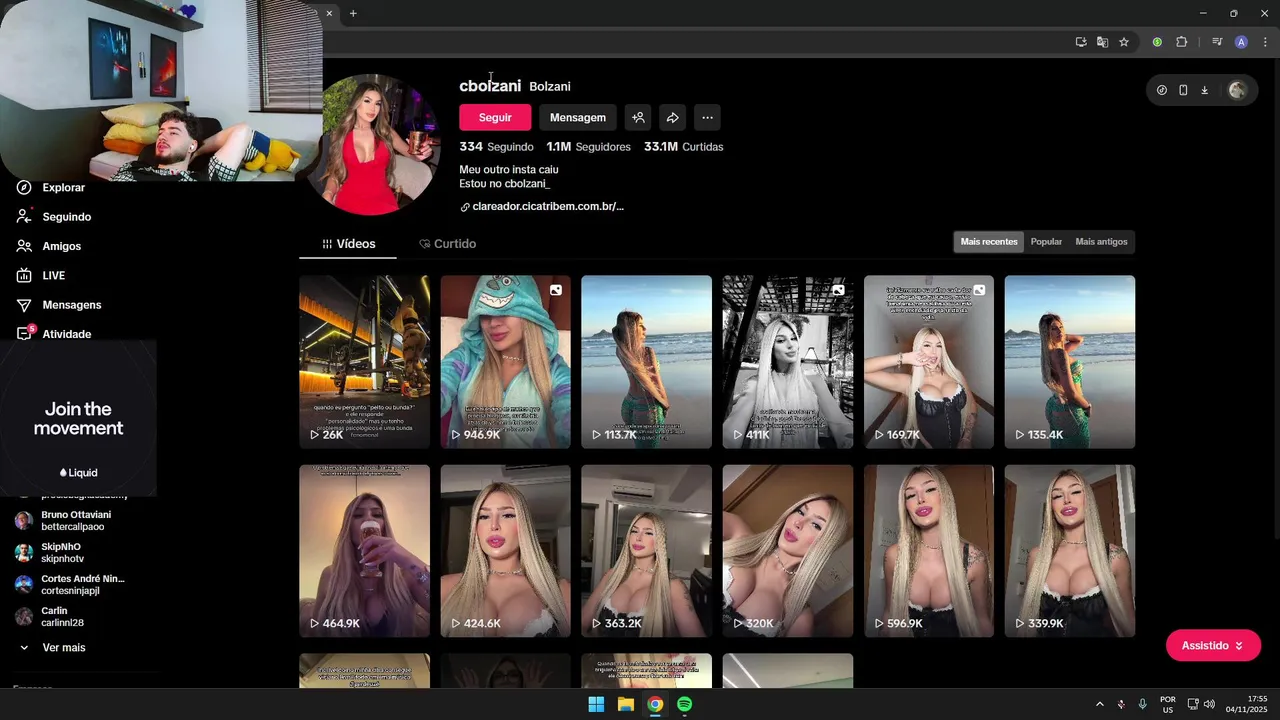Click the install app icon in address bar

coord(1081,42)
